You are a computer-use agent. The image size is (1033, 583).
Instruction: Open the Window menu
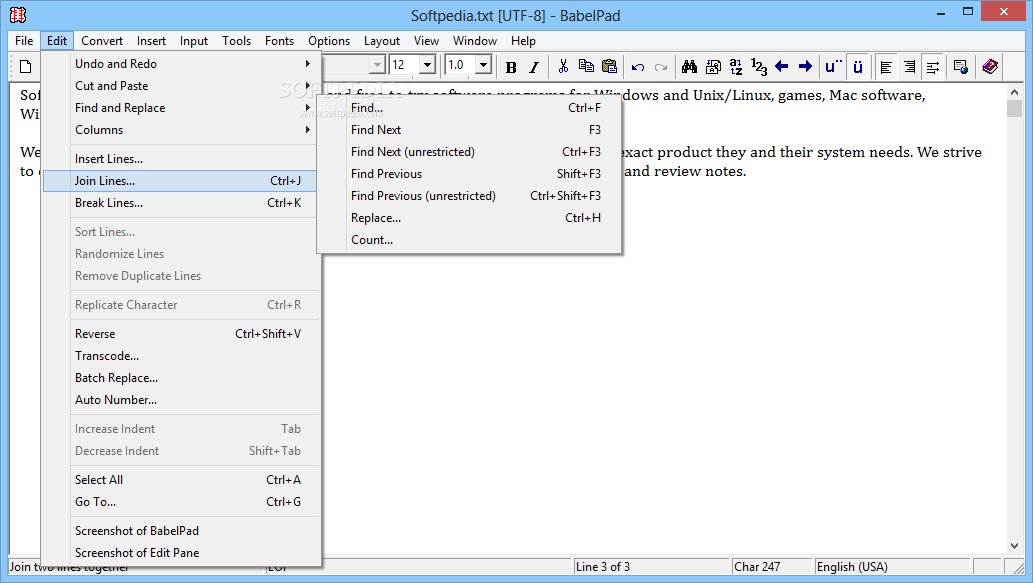(475, 41)
